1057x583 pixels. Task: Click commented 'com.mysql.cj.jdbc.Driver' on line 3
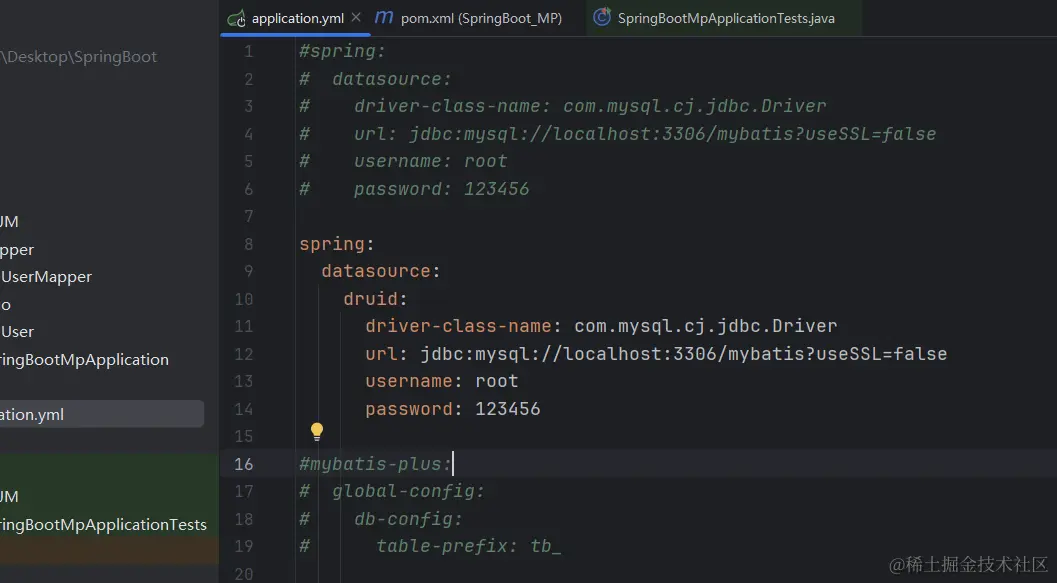tap(694, 106)
